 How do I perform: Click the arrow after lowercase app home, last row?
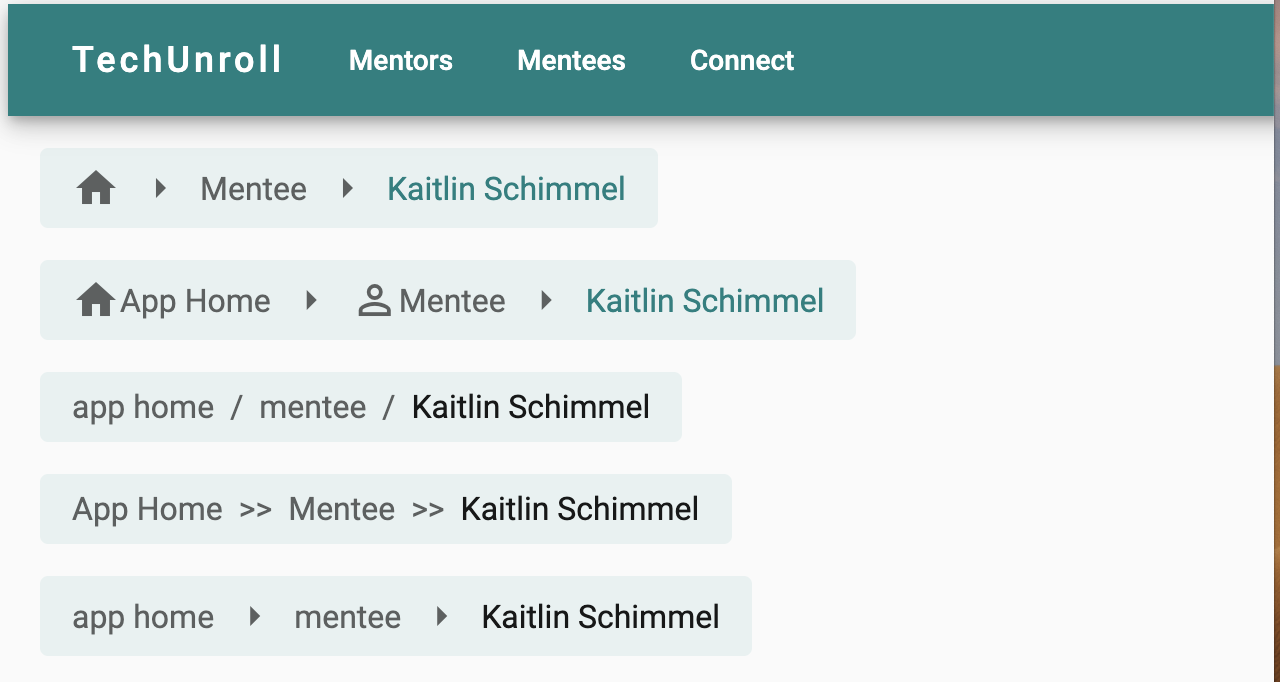click(254, 616)
